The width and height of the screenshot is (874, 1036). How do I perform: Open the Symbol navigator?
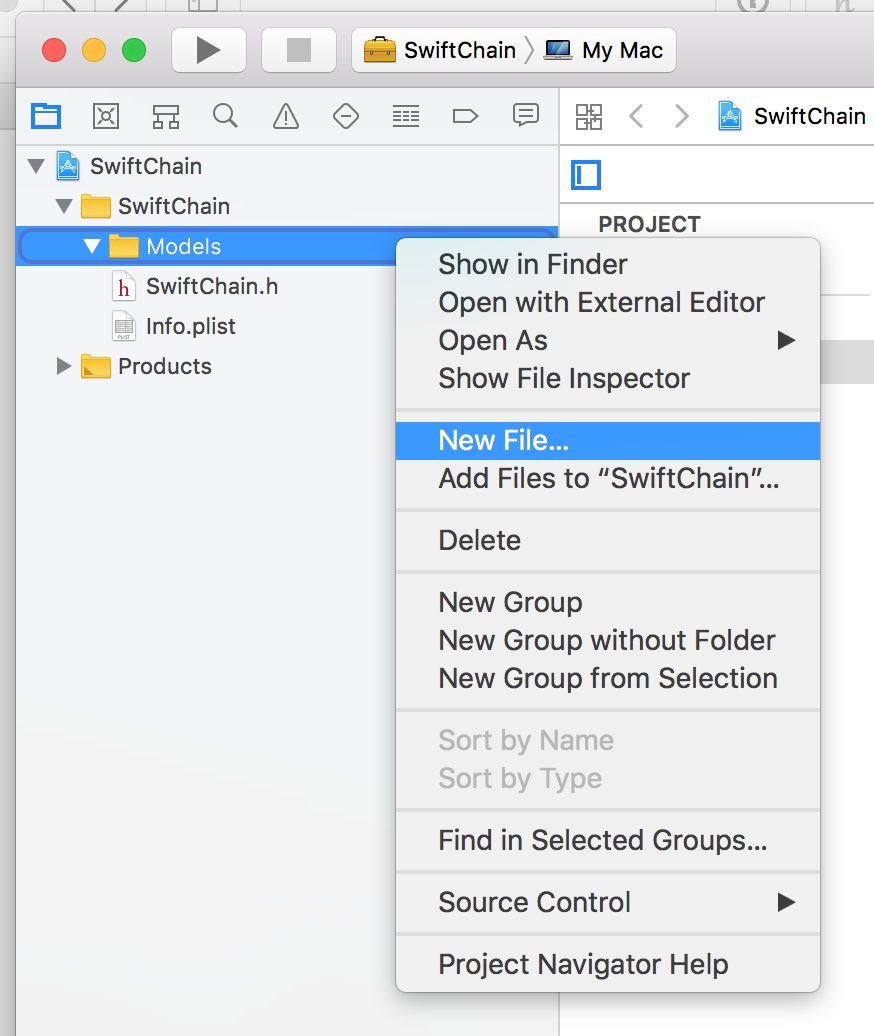pos(166,117)
